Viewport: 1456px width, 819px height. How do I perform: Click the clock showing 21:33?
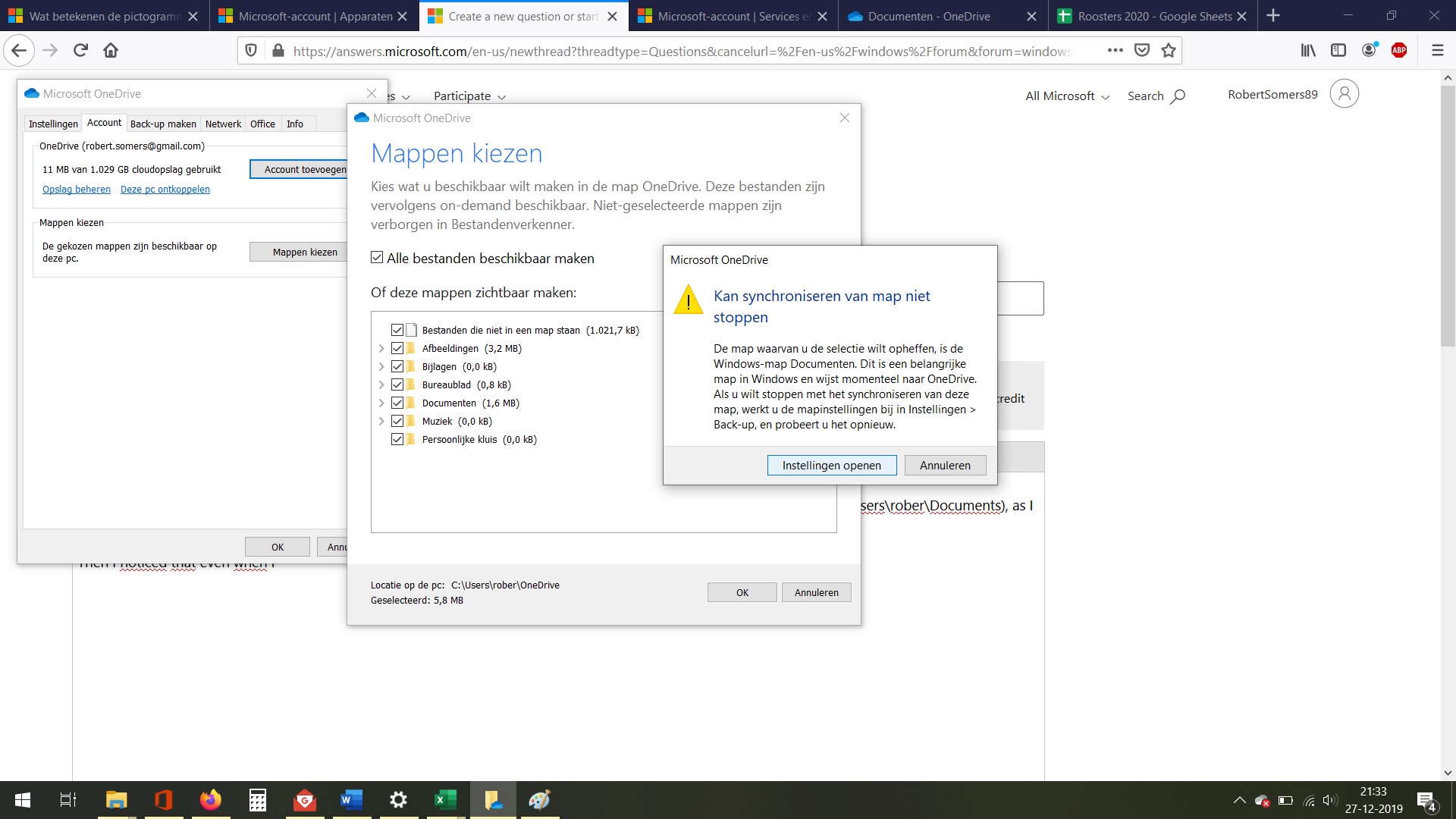(x=1373, y=791)
